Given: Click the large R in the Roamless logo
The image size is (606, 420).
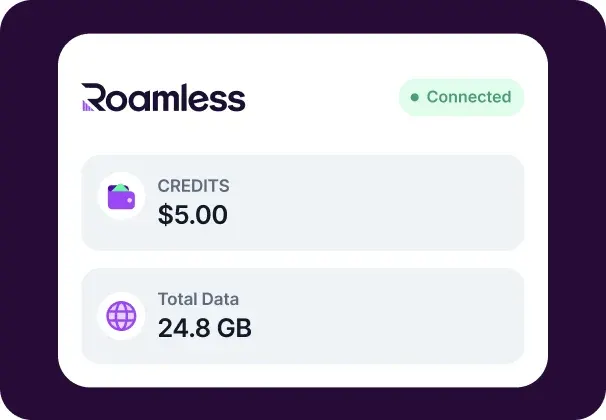Looking at the screenshot, I should [x=94, y=97].
